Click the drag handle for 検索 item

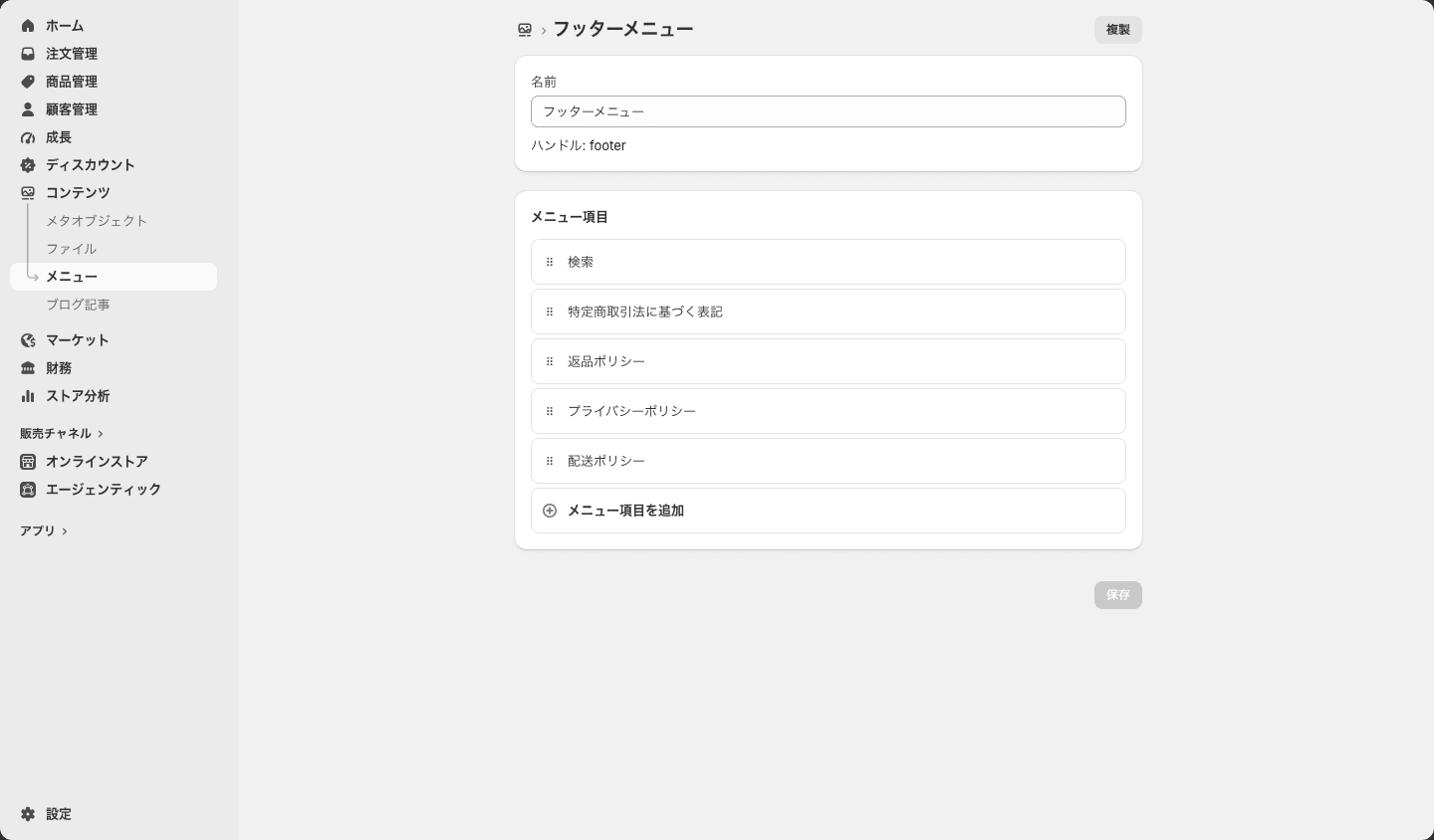pos(550,262)
